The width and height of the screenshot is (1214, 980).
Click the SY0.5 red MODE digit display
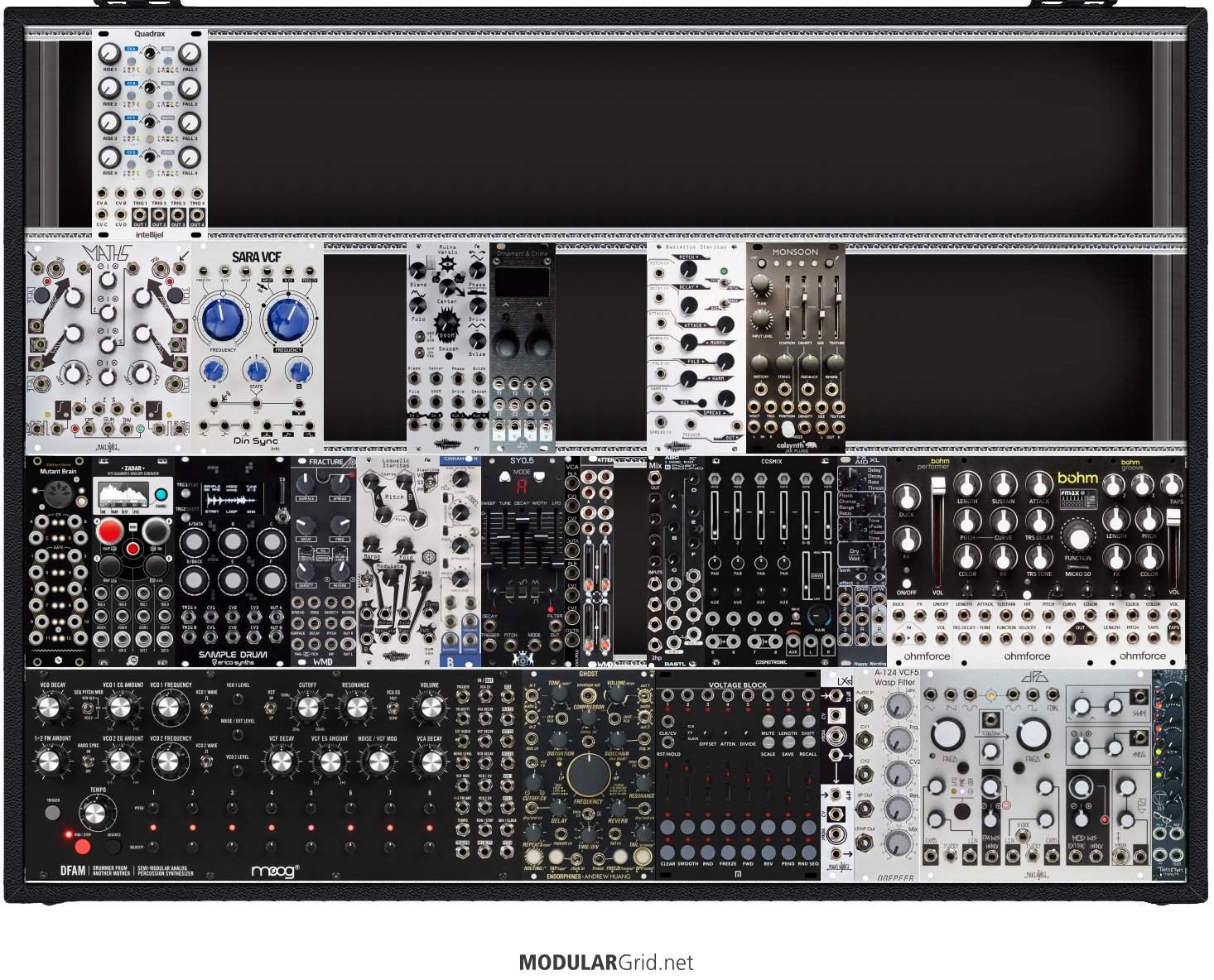pos(522,488)
